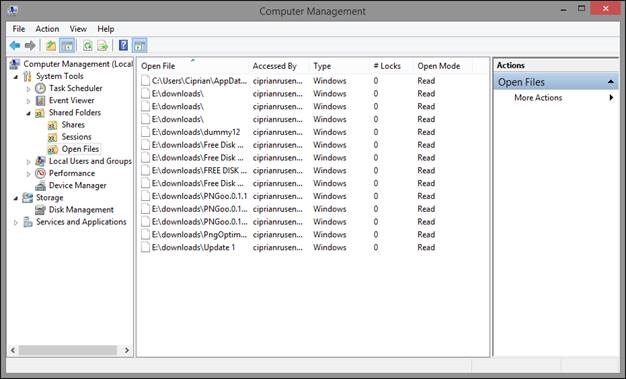Image resolution: width=626 pixels, height=379 pixels.
Task: Click the Open Files folder icon
Action: [x=53, y=149]
